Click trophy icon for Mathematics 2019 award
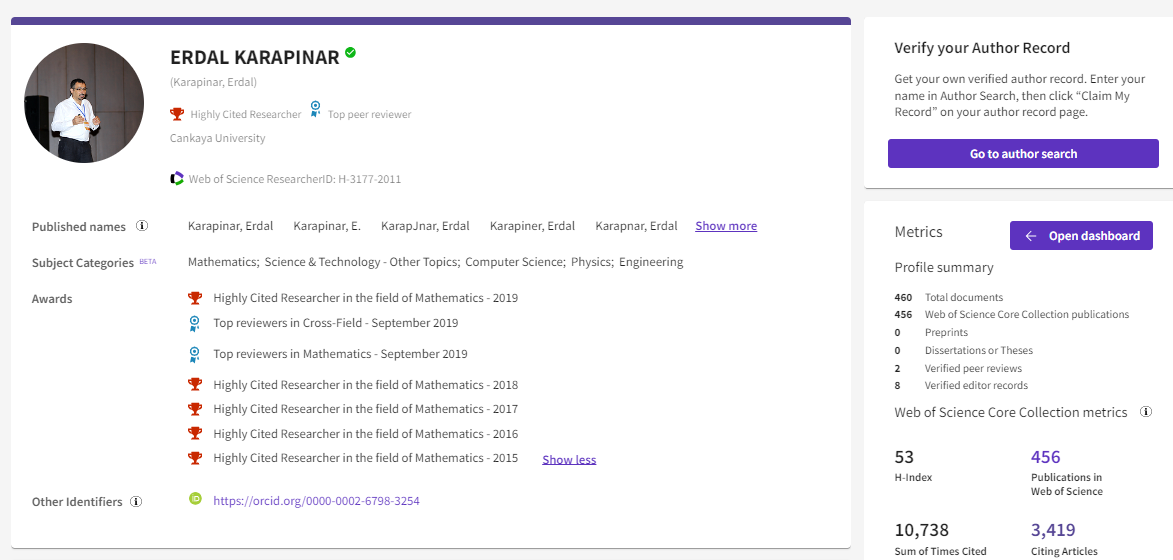 (x=195, y=298)
